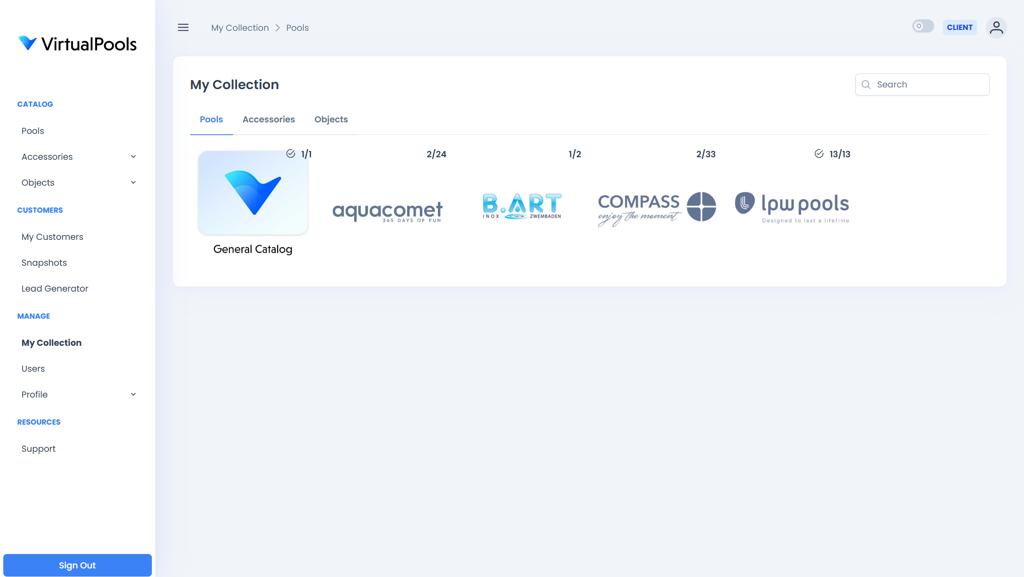Click the search magnifier icon
This screenshot has width=1024, height=577.
pyautogui.click(x=866, y=85)
